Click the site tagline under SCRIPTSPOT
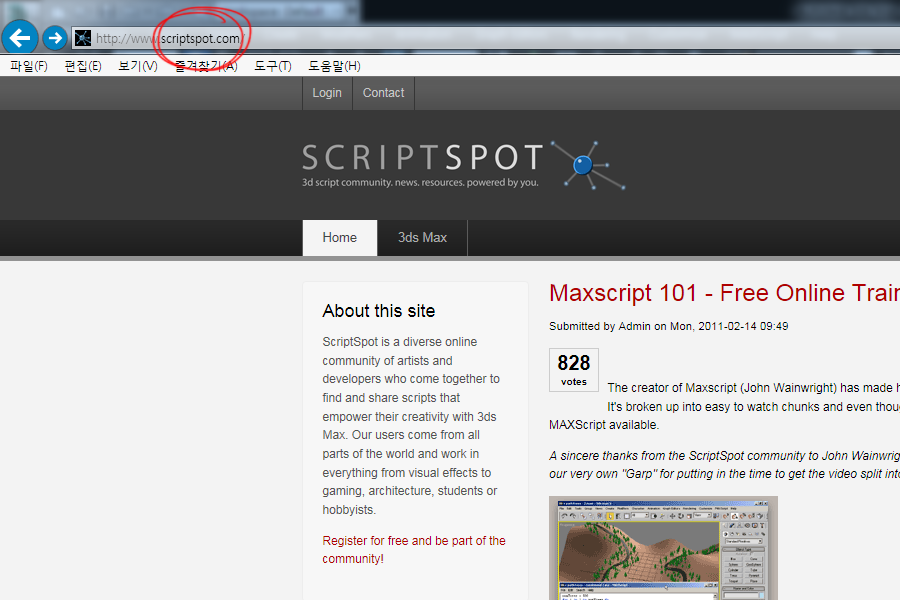Viewport: 900px width, 600px height. [420, 183]
